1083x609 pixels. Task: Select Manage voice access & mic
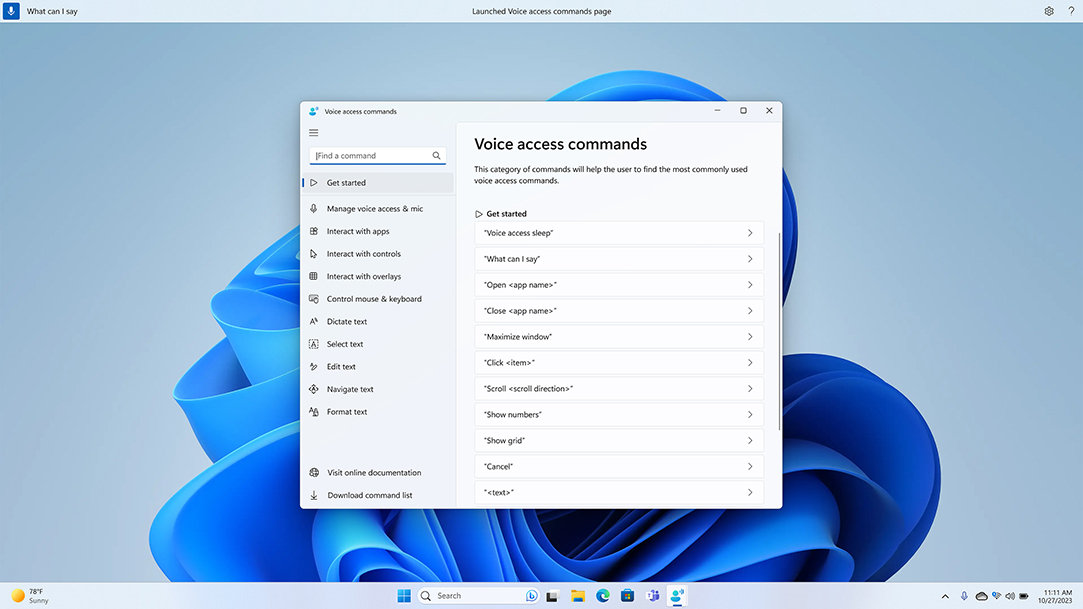click(x=374, y=209)
